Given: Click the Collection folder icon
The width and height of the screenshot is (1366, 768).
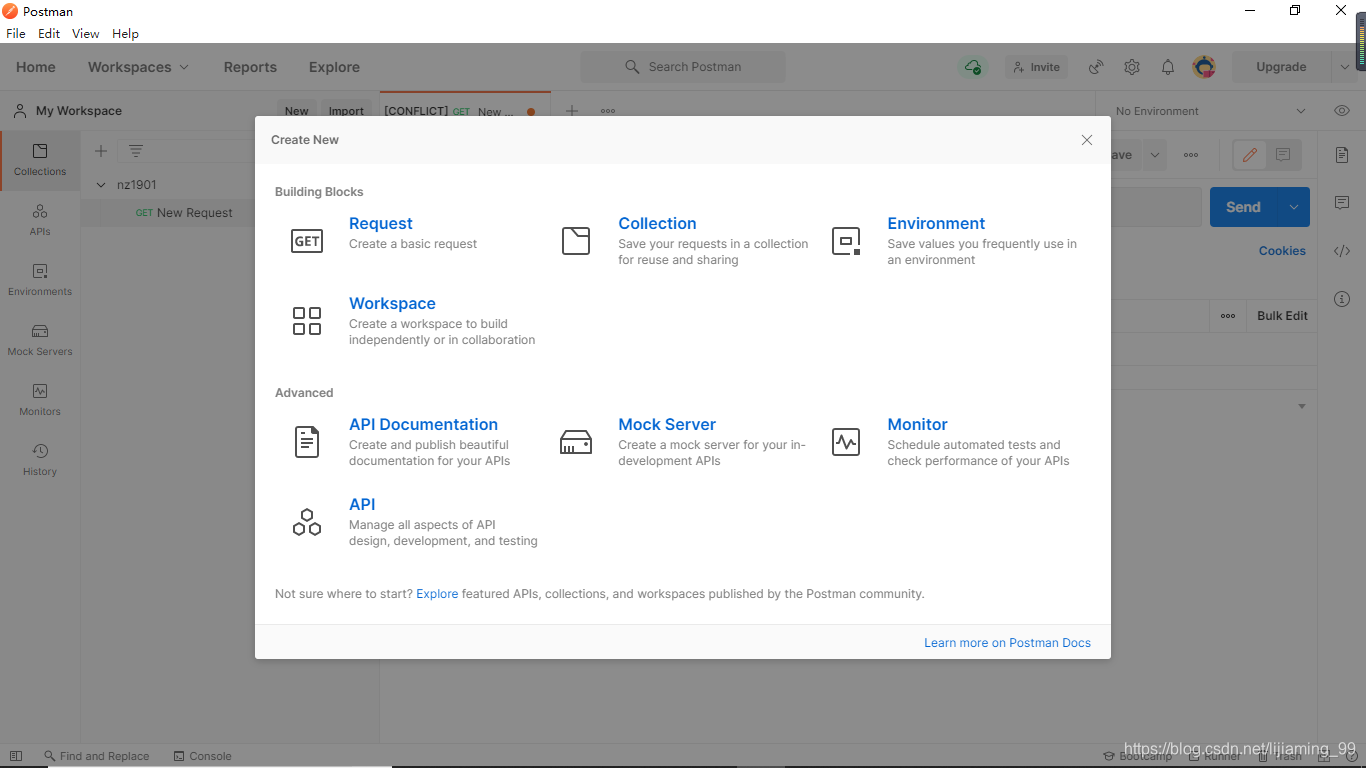Looking at the screenshot, I should point(576,241).
